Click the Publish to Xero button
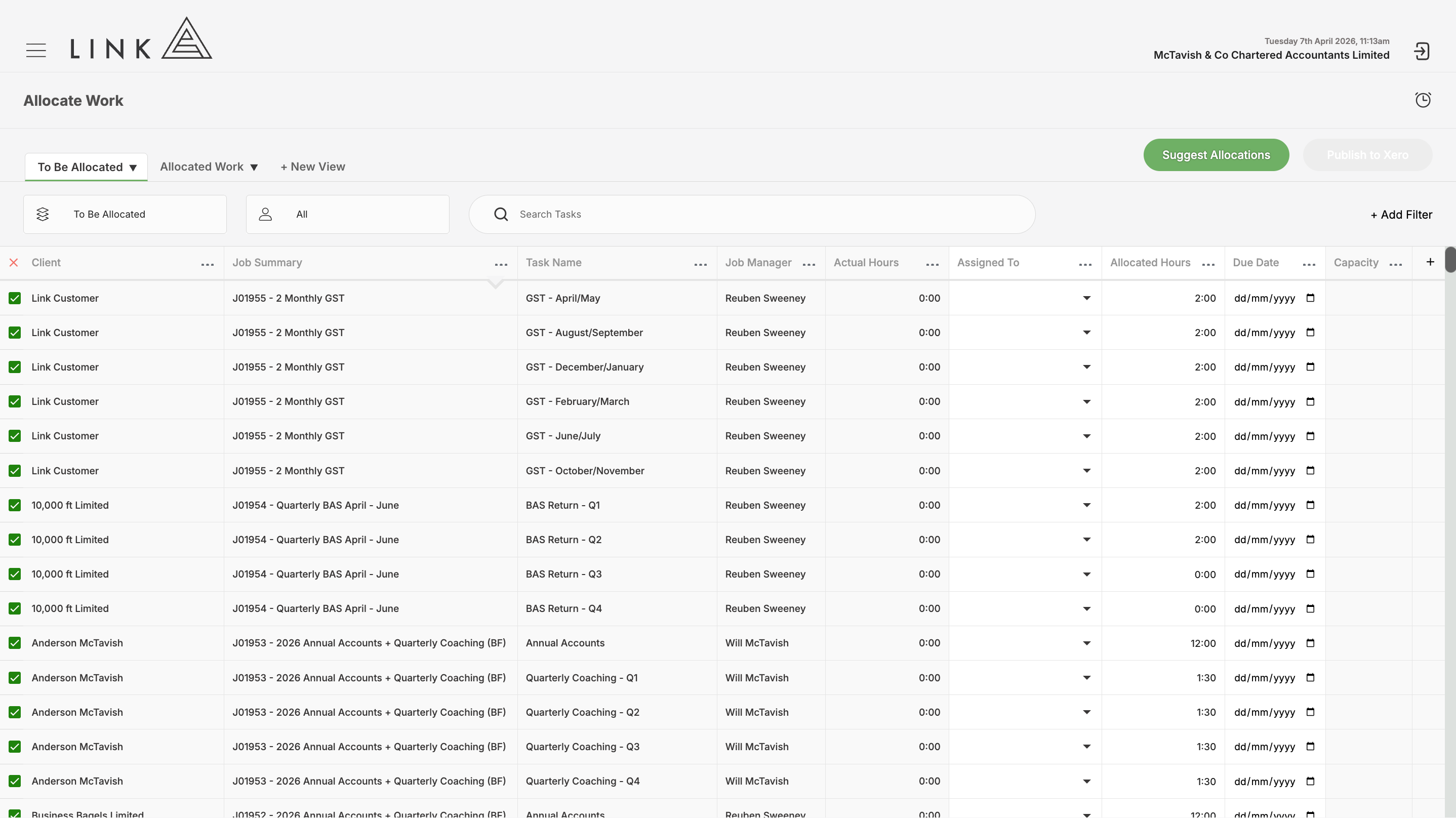The height and width of the screenshot is (818, 1456). 1367,155
